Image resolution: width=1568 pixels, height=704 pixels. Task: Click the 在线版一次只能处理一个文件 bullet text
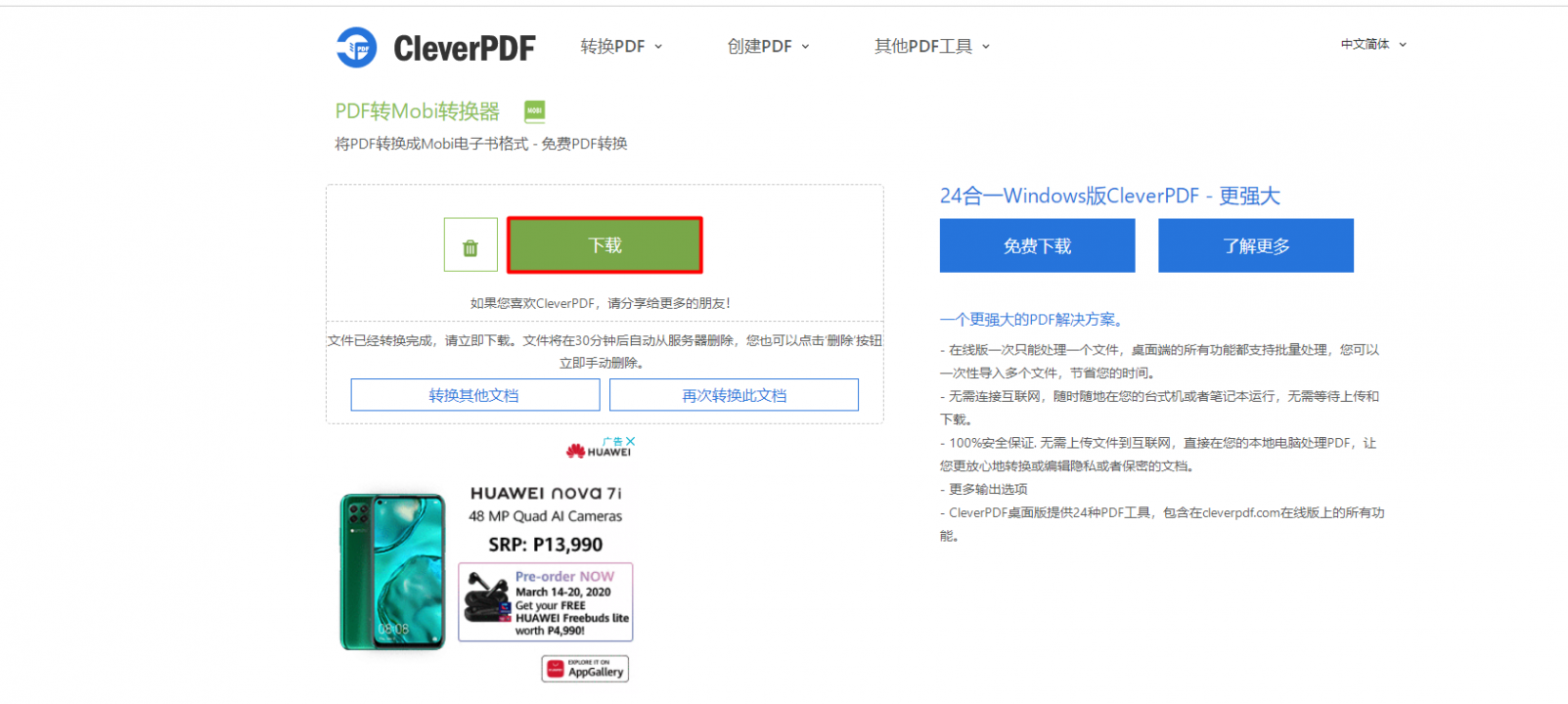1159,361
